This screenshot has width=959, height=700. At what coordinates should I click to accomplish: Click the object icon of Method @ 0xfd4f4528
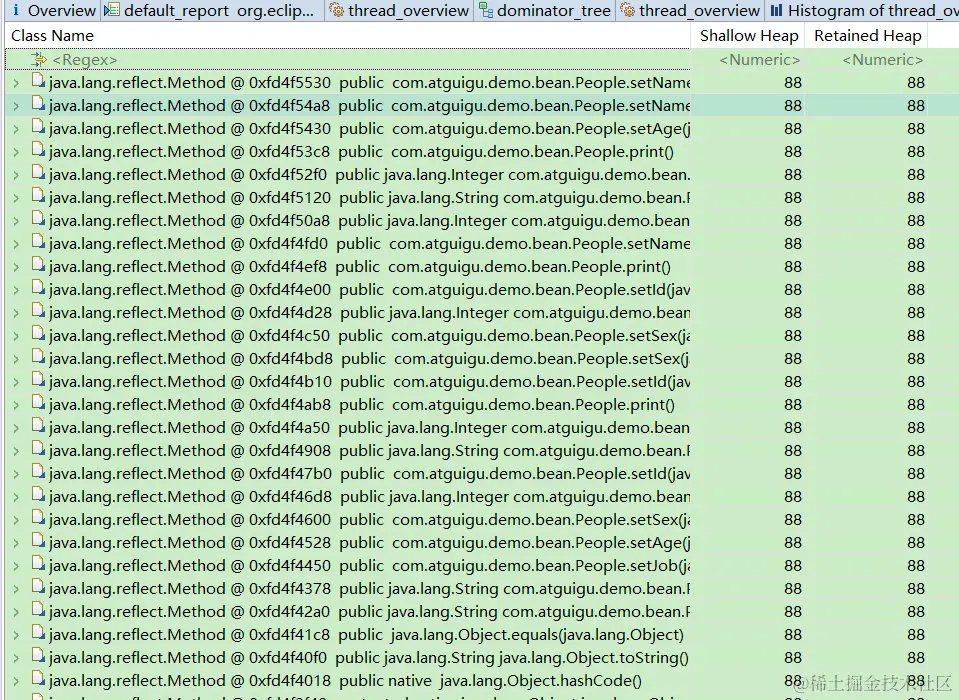click(x=39, y=542)
